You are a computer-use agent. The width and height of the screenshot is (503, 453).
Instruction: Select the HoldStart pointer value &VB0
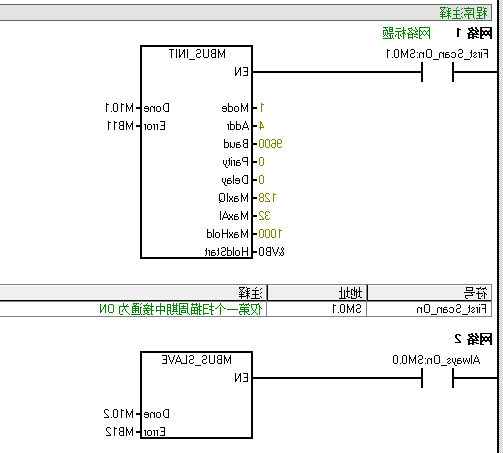click(272, 252)
